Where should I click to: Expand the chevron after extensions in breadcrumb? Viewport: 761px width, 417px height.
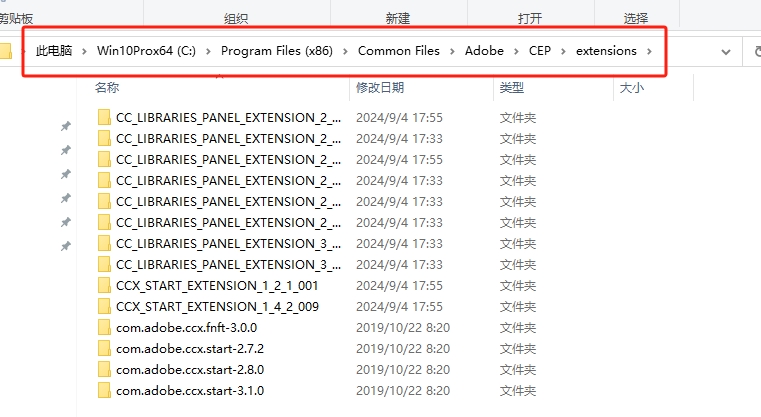click(x=650, y=51)
